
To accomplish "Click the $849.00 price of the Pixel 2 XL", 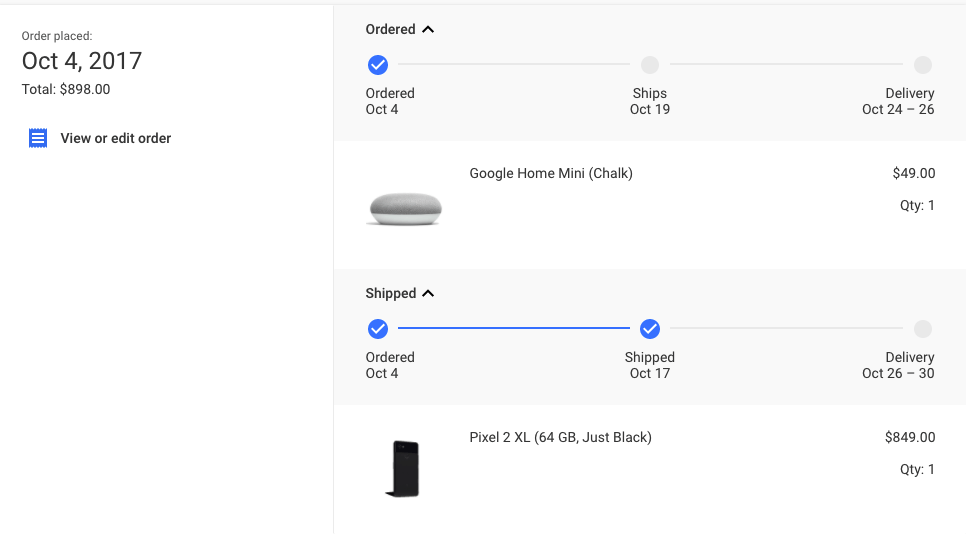I will (x=910, y=438).
